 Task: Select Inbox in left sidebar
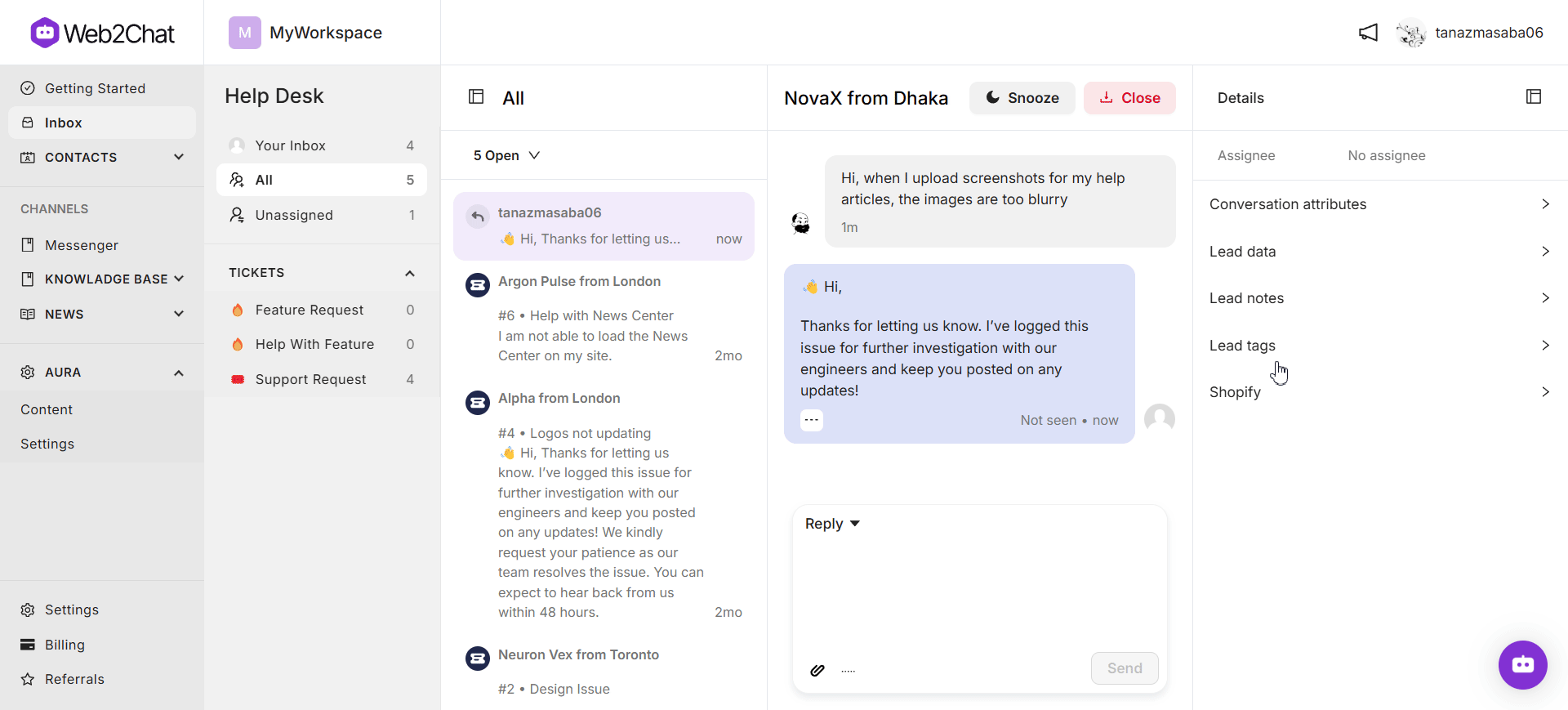(102, 123)
